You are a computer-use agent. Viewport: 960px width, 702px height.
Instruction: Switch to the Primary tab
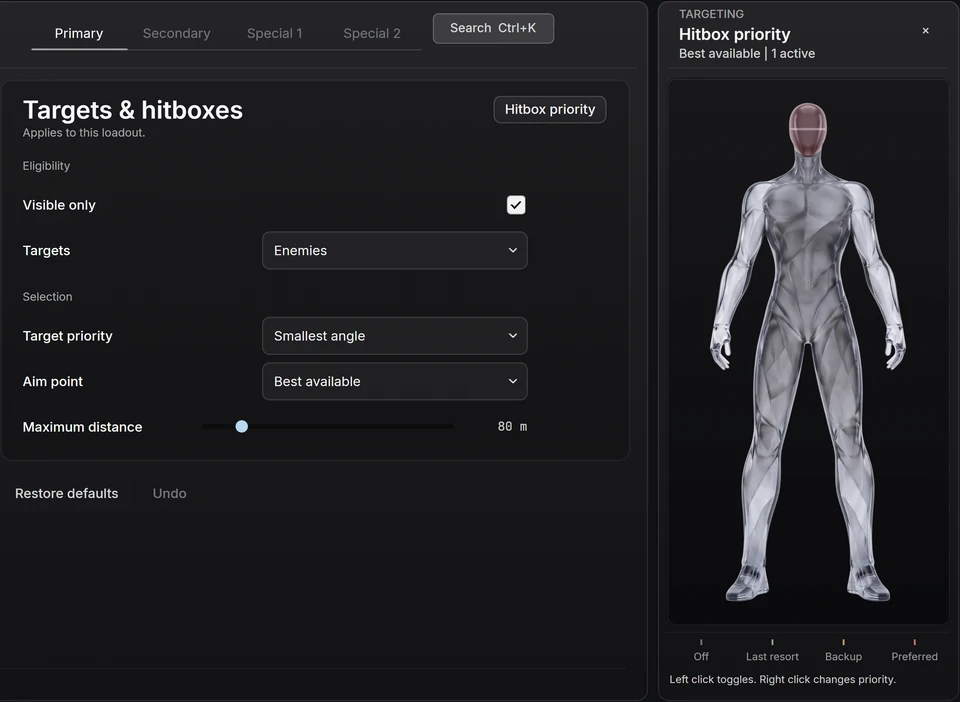[x=79, y=34]
